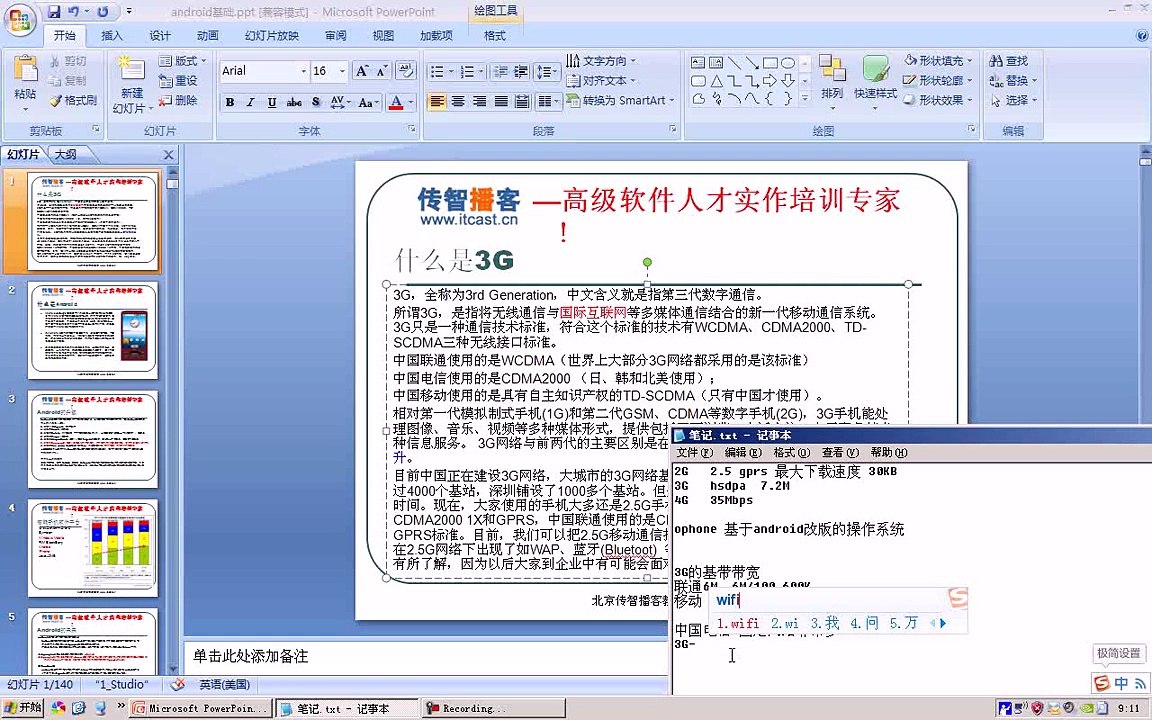Screen dimensions: 1152x720
Task: Toggle Underline formatting
Action: 272,102
